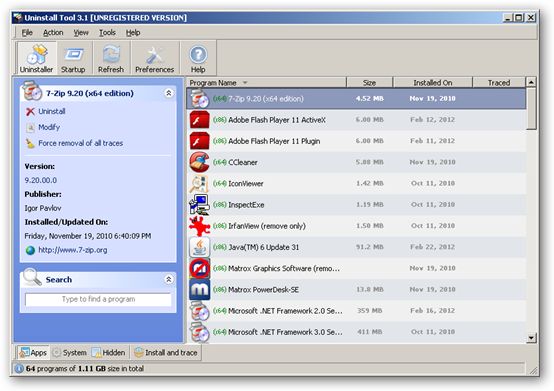Open the Uninstaller toolbar view
This screenshot has height=391, width=554.
(36, 58)
